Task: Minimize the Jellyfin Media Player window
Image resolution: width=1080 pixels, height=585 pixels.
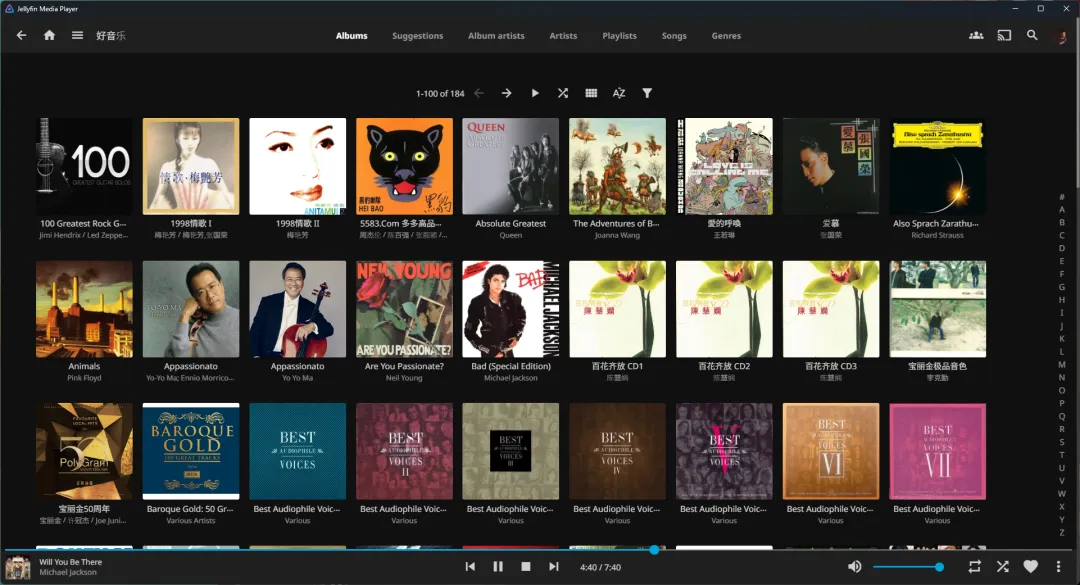Action: (1015, 8)
